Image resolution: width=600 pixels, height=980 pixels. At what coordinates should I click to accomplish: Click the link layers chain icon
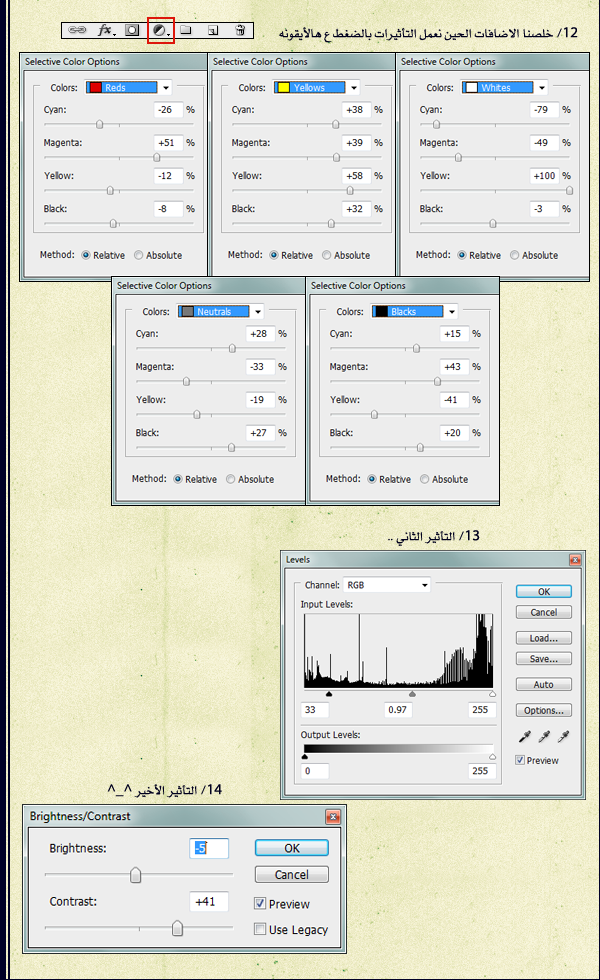(x=78, y=31)
